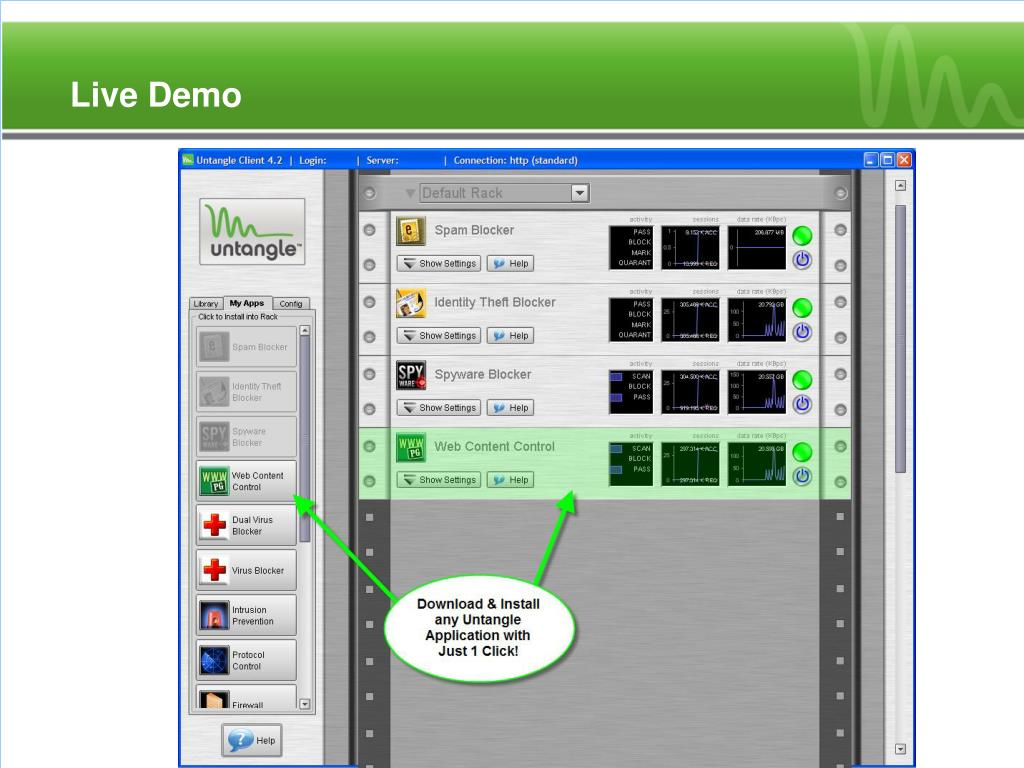Click Identity Theft Blocker green status light
This screenshot has height=768, width=1024.
point(802,308)
